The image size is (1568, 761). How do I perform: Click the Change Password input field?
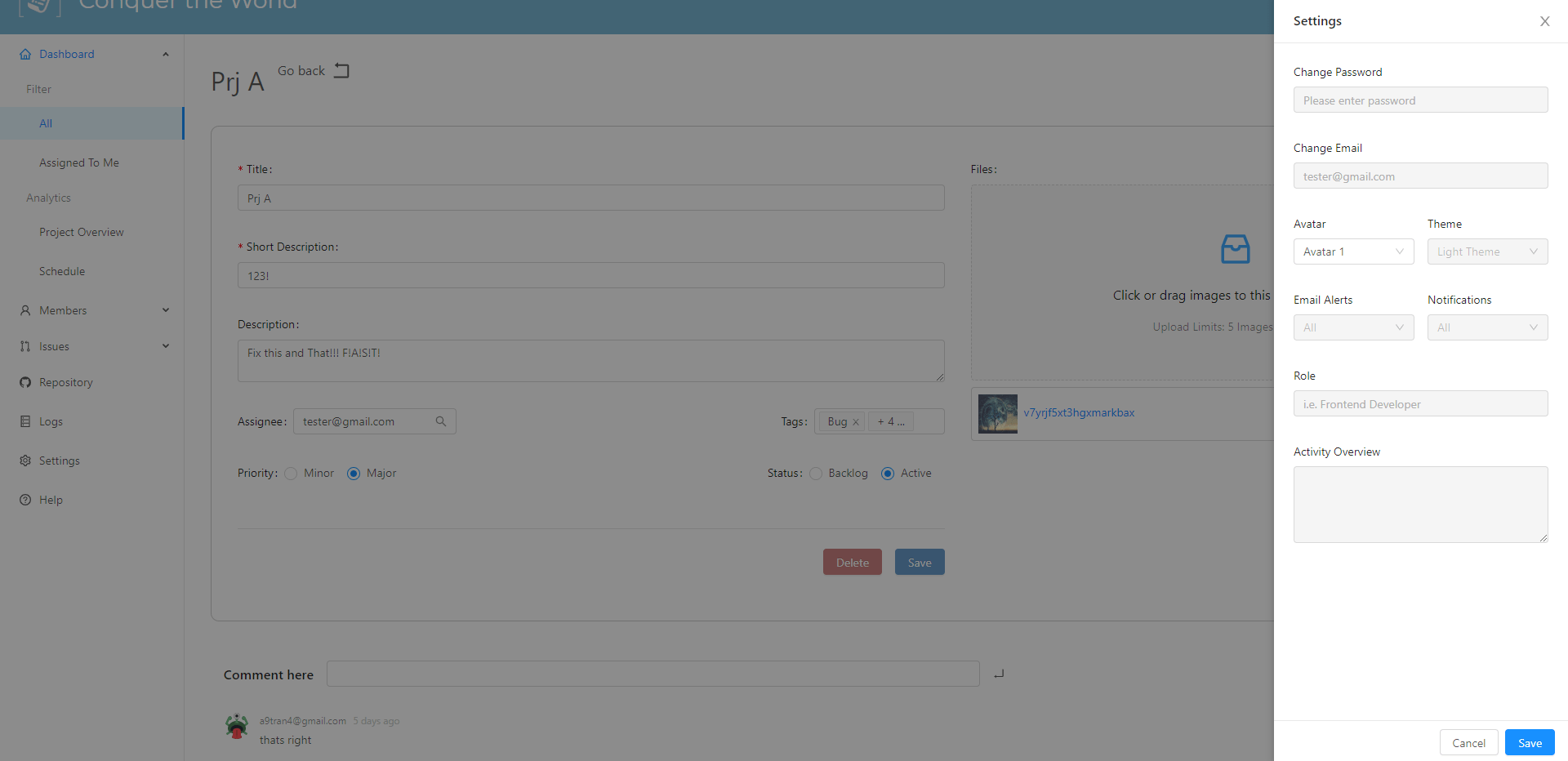coord(1420,100)
